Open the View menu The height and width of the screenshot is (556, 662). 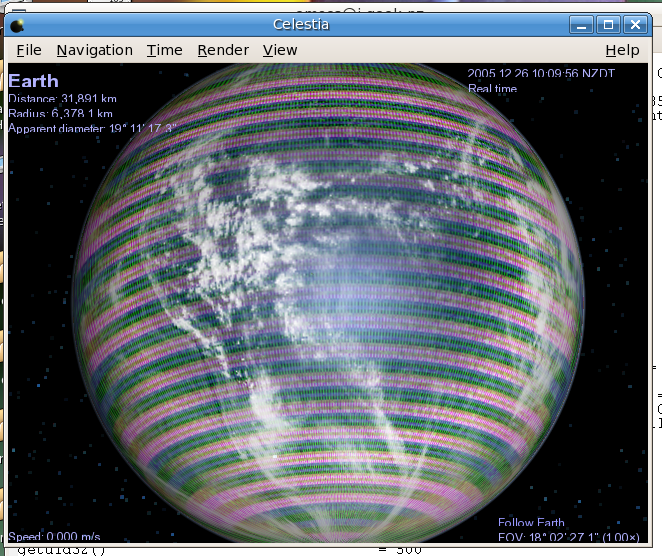click(280, 50)
